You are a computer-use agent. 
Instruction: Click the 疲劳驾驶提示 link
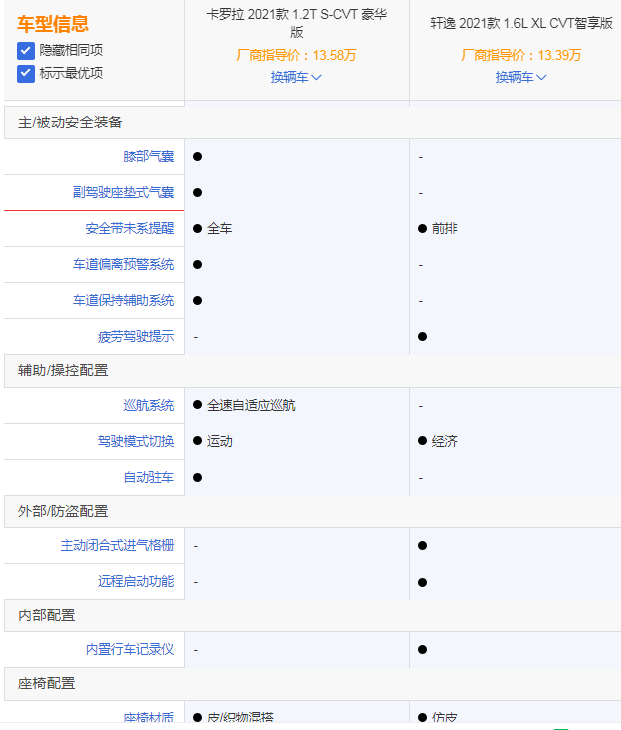click(135, 336)
